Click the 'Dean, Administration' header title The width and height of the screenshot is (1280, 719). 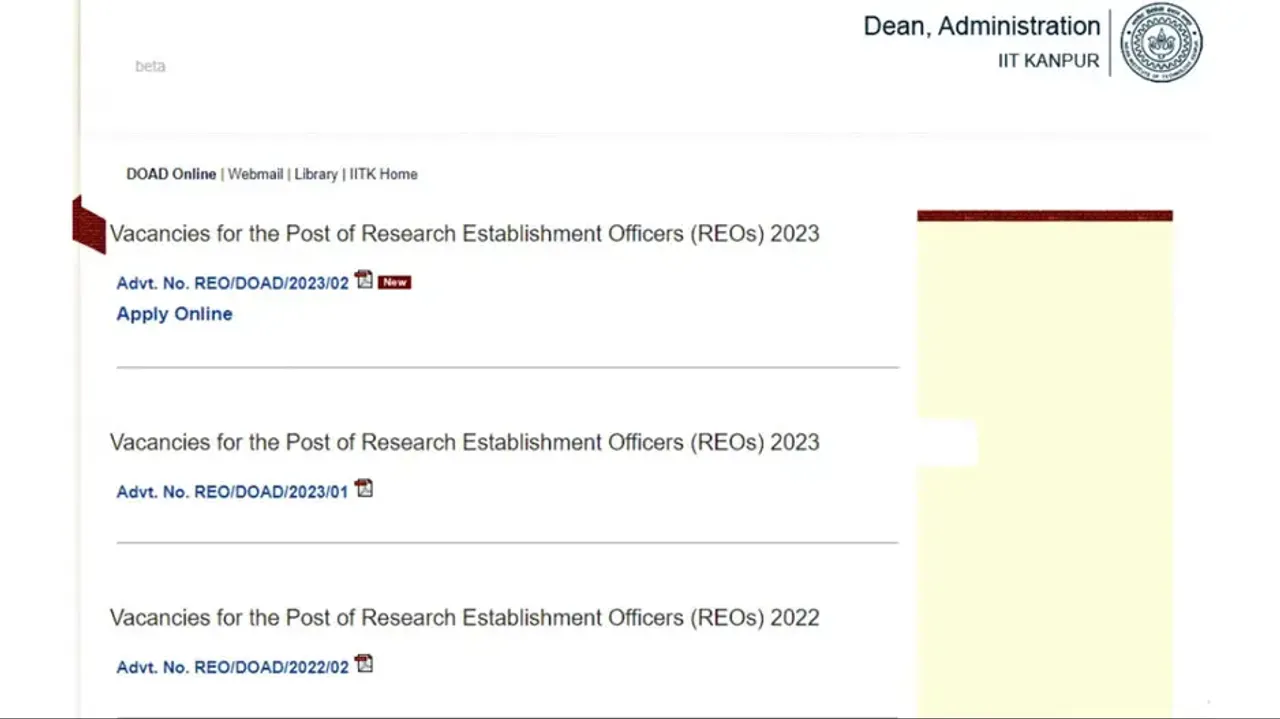(x=981, y=26)
